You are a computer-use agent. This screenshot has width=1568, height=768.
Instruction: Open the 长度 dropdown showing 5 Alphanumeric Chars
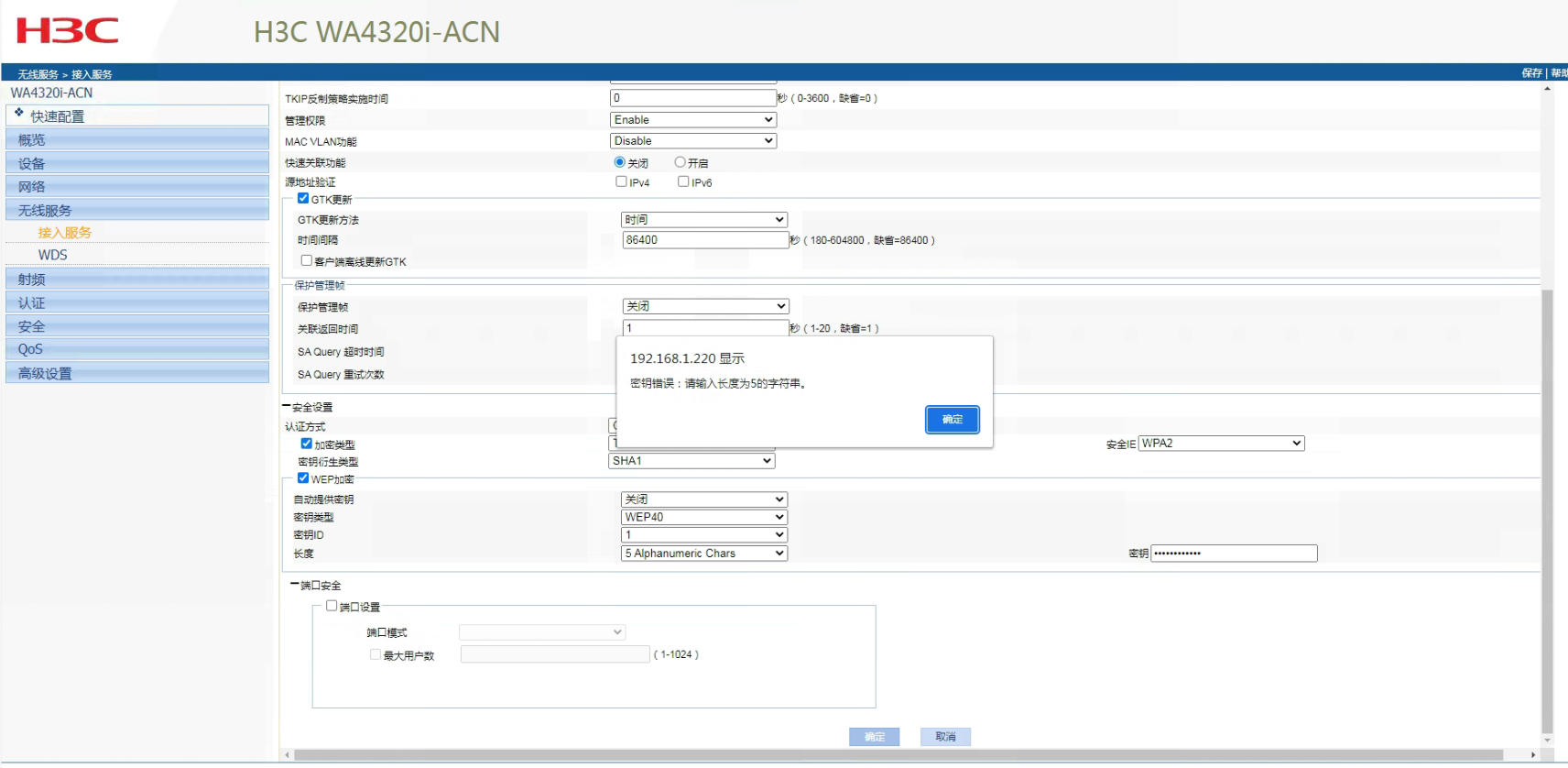(x=704, y=554)
